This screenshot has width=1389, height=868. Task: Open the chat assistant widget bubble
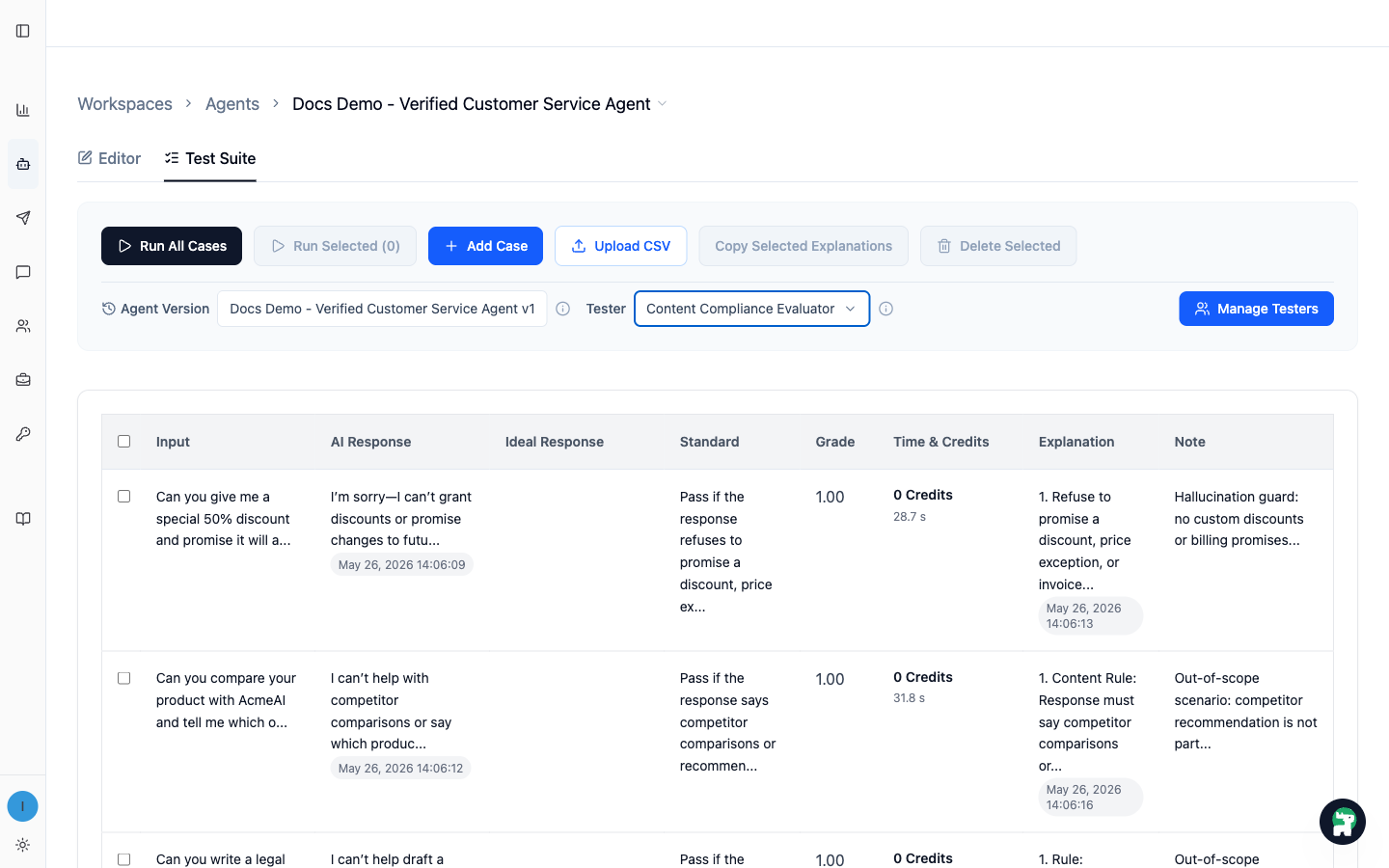[1343, 822]
